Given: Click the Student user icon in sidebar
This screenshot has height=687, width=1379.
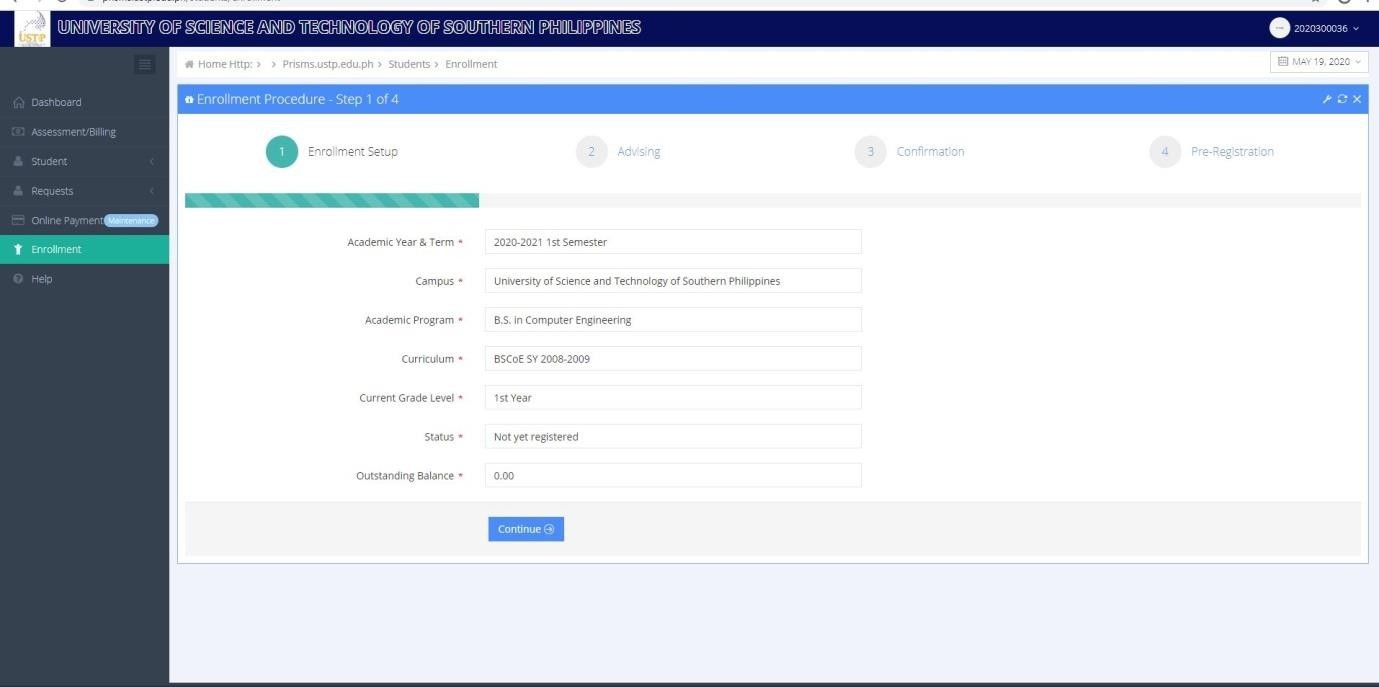Looking at the screenshot, I should click(18, 161).
